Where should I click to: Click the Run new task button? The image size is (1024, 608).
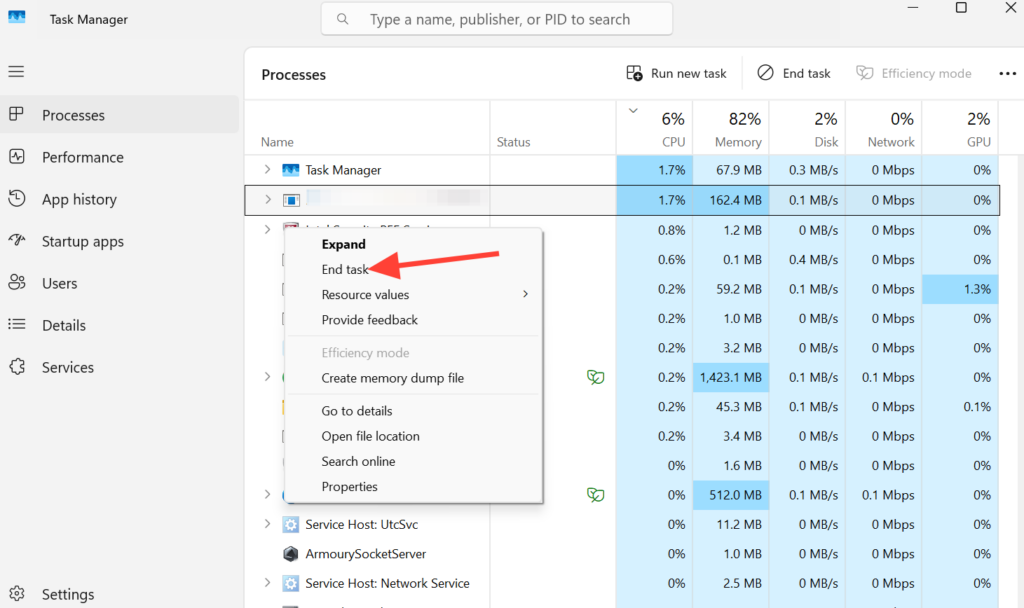tap(676, 73)
